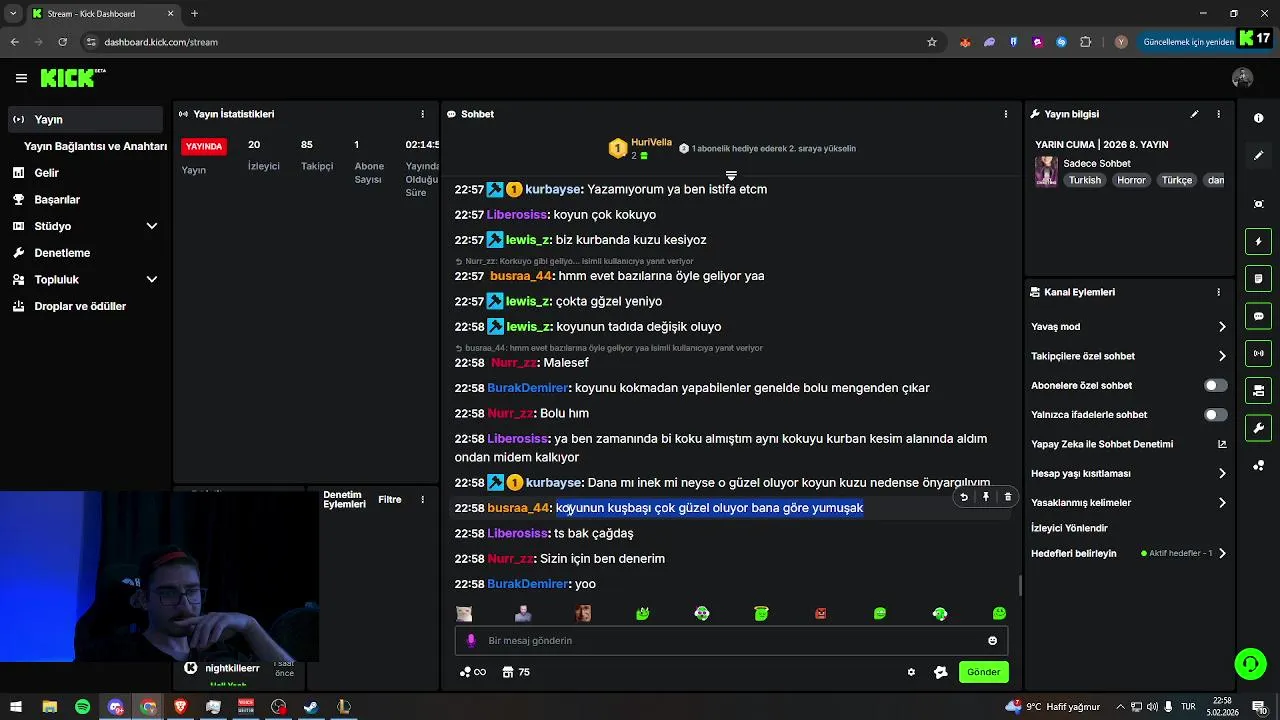This screenshot has height=720, width=1280.
Task: Click the three-dots cluster icon in right rail
Action: coord(1258,466)
